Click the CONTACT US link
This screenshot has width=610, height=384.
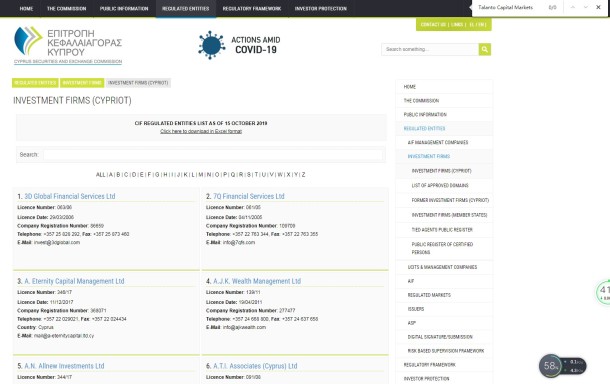[x=433, y=25]
